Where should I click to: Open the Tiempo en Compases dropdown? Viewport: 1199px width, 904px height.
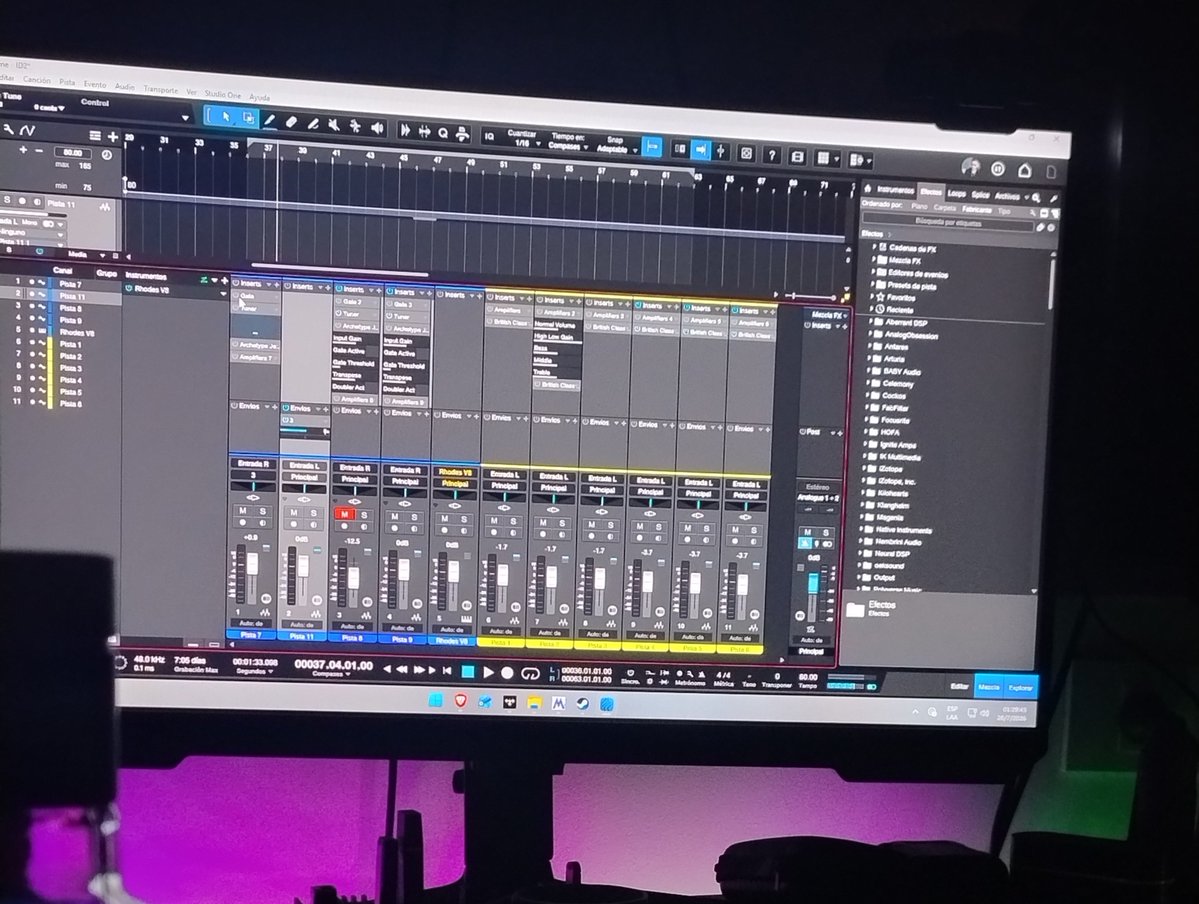[569, 141]
